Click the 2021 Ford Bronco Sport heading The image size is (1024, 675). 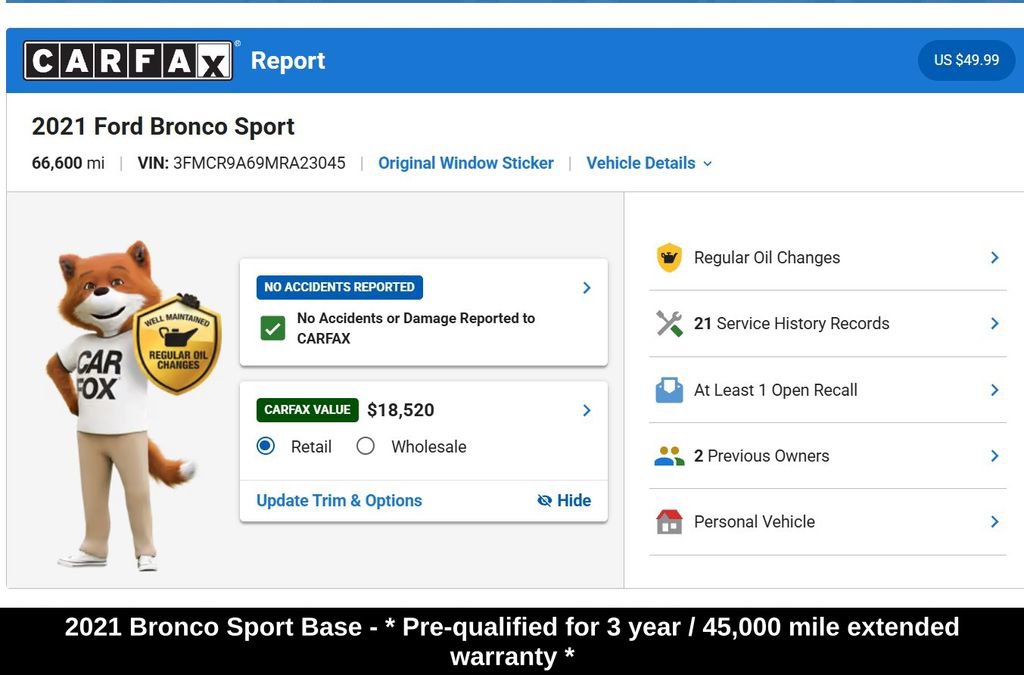(x=163, y=127)
